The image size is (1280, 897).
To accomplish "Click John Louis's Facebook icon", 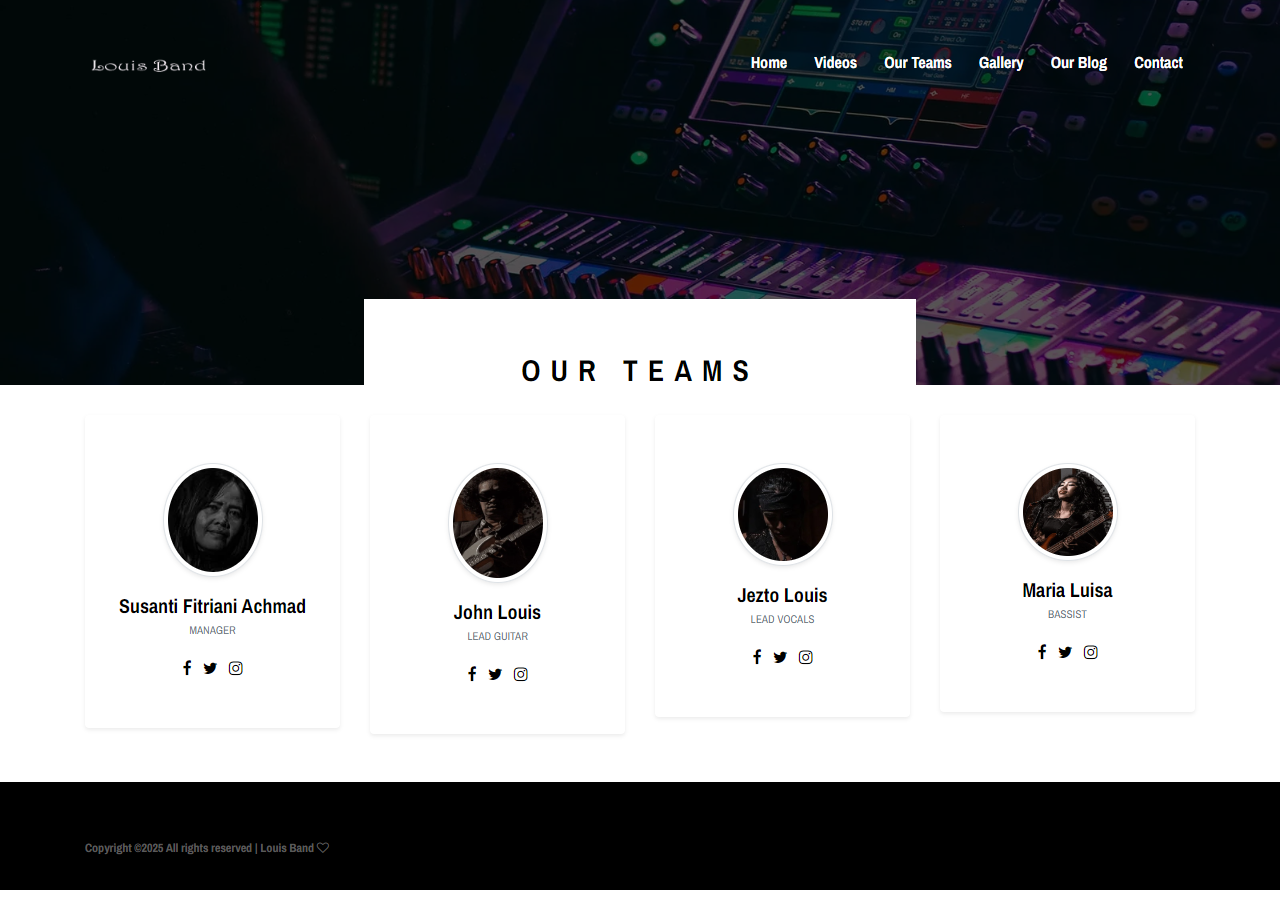I will (472, 674).
